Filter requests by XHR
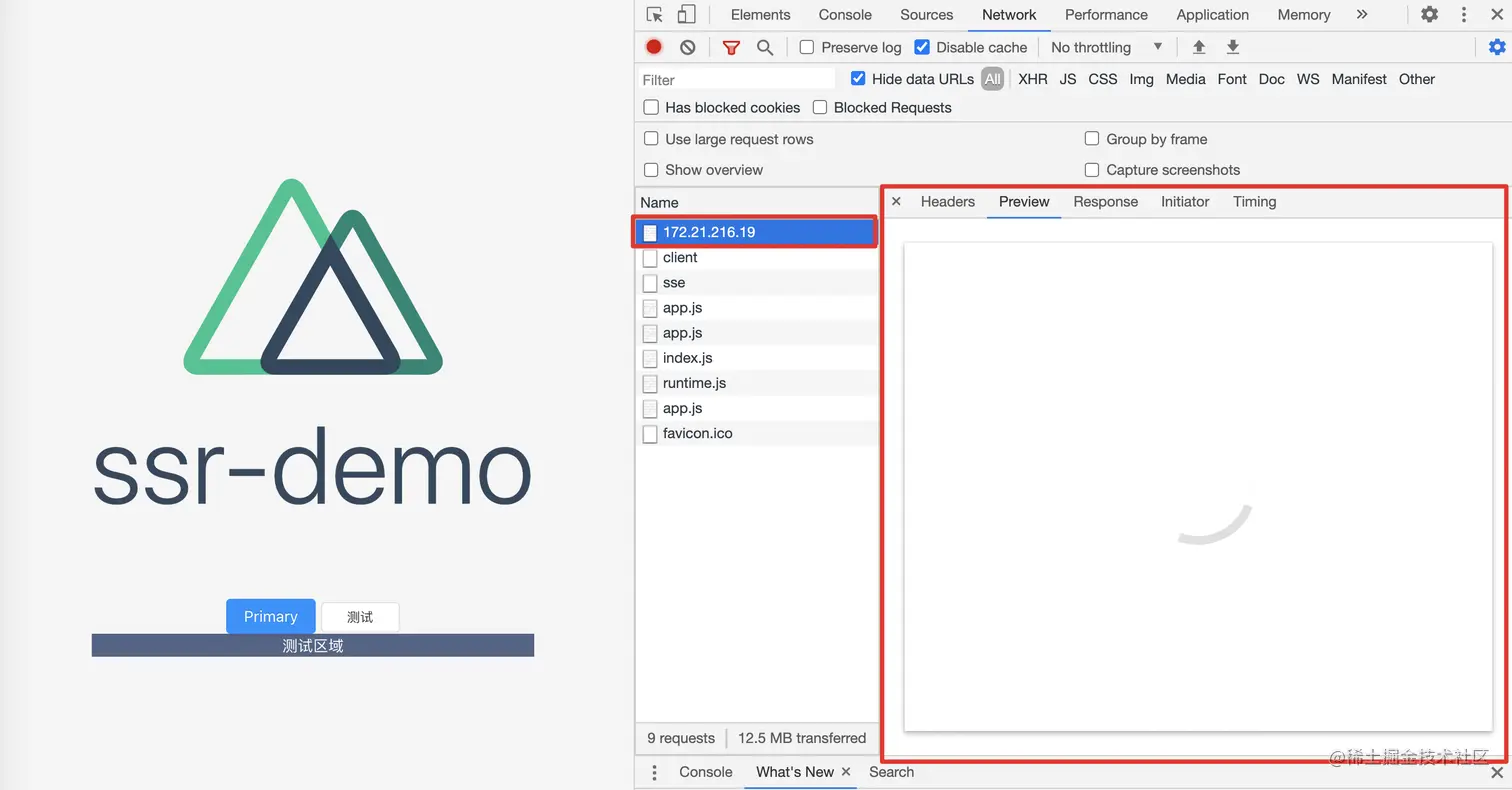 point(1033,79)
